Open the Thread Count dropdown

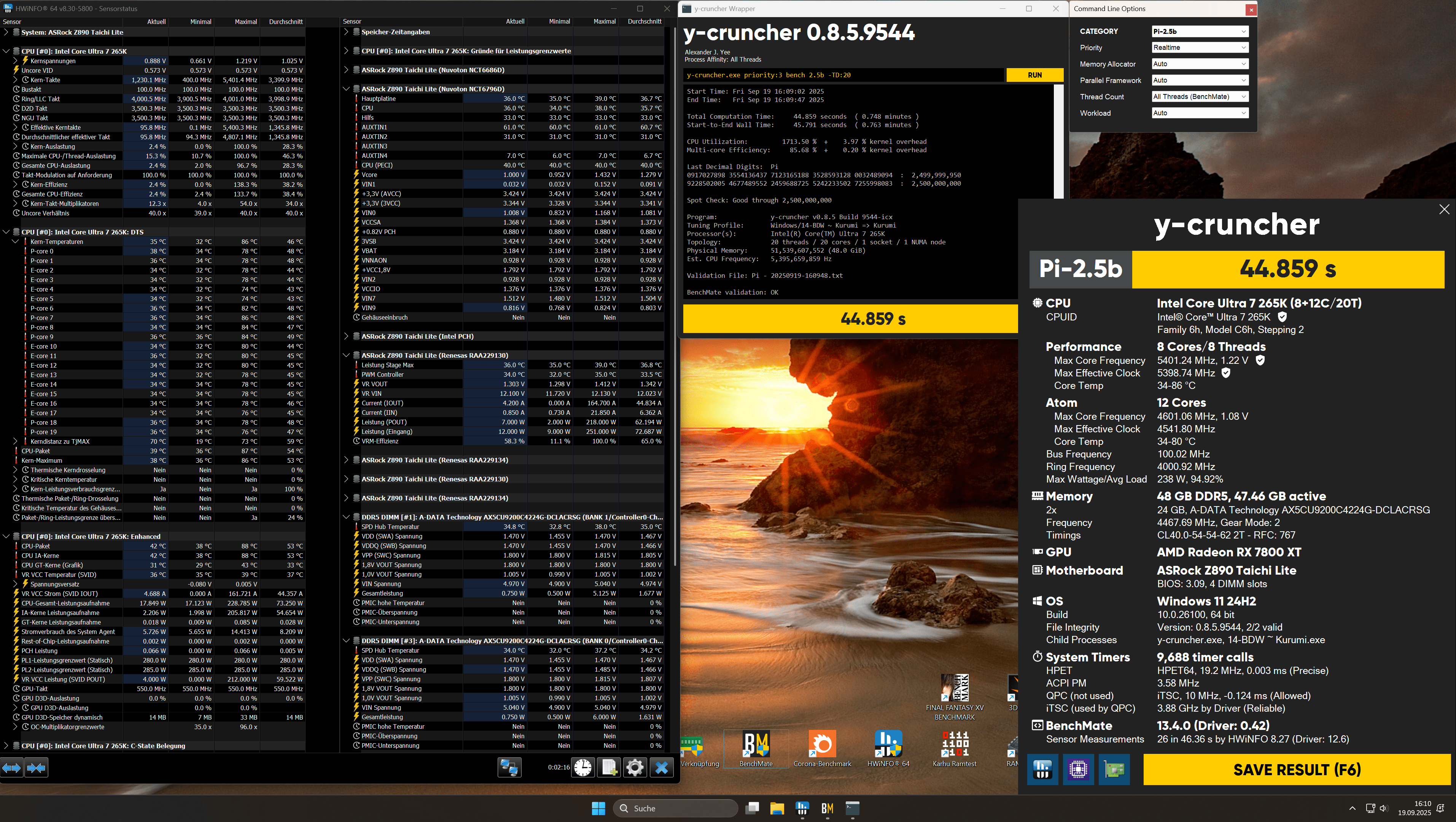(x=1200, y=97)
